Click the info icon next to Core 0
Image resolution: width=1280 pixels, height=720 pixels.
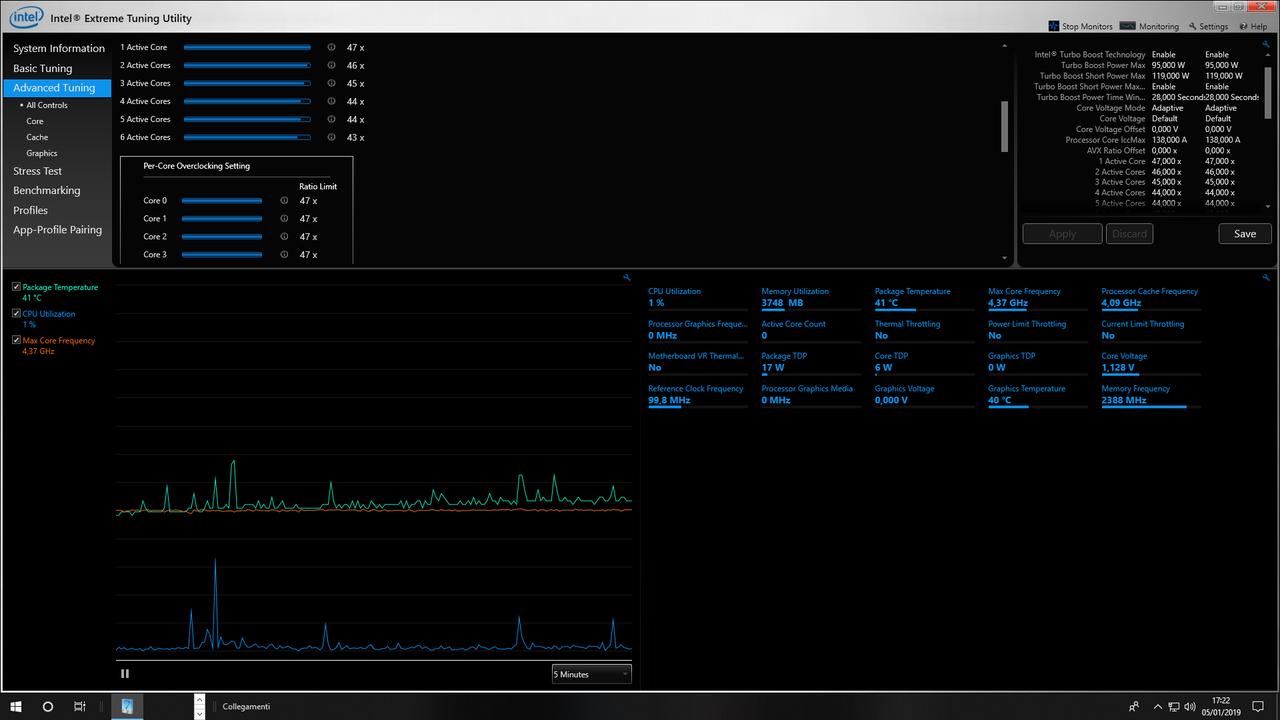[283, 200]
